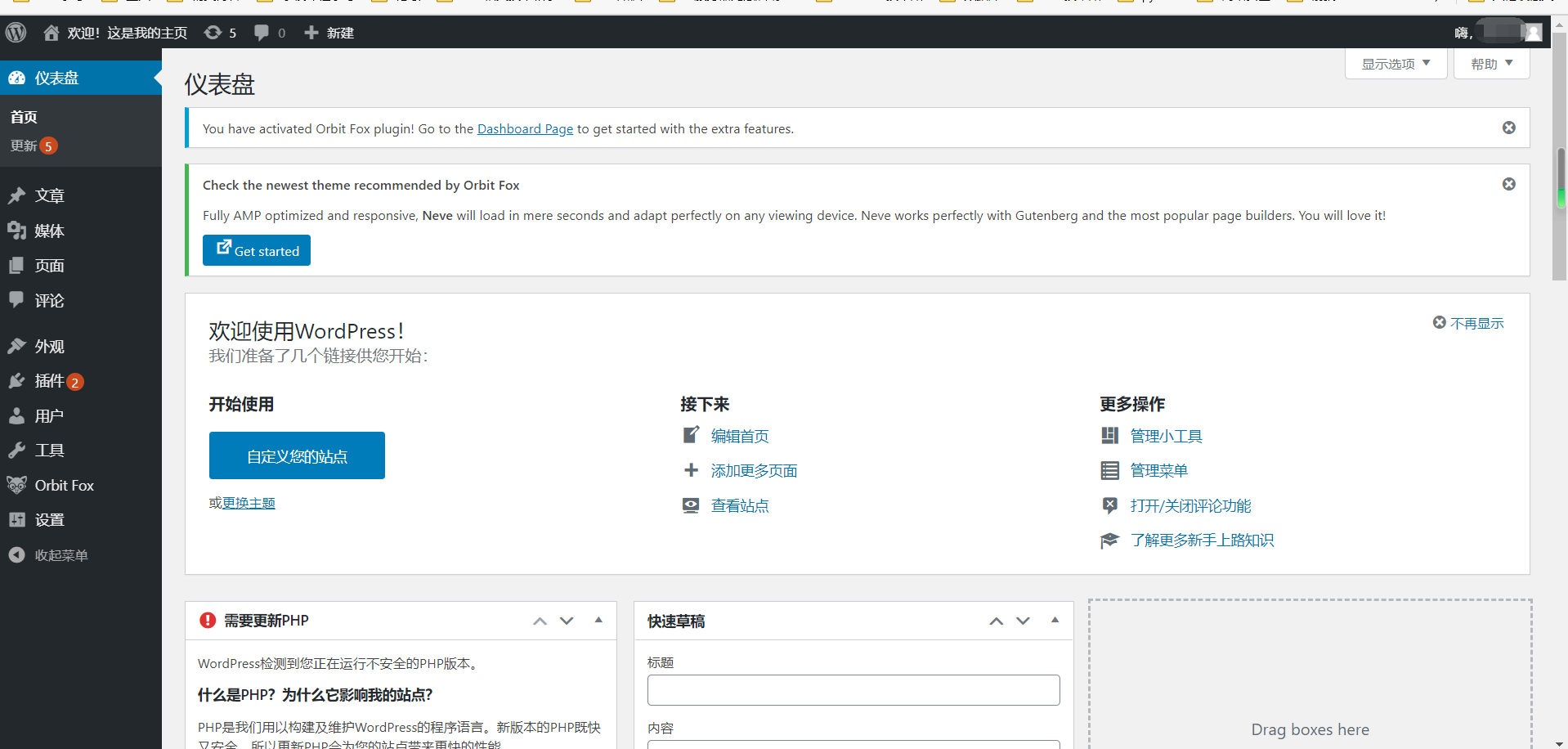This screenshot has height=749, width=1568.
Task: Click the scrollbar down arrow
Action: tap(1560, 742)
